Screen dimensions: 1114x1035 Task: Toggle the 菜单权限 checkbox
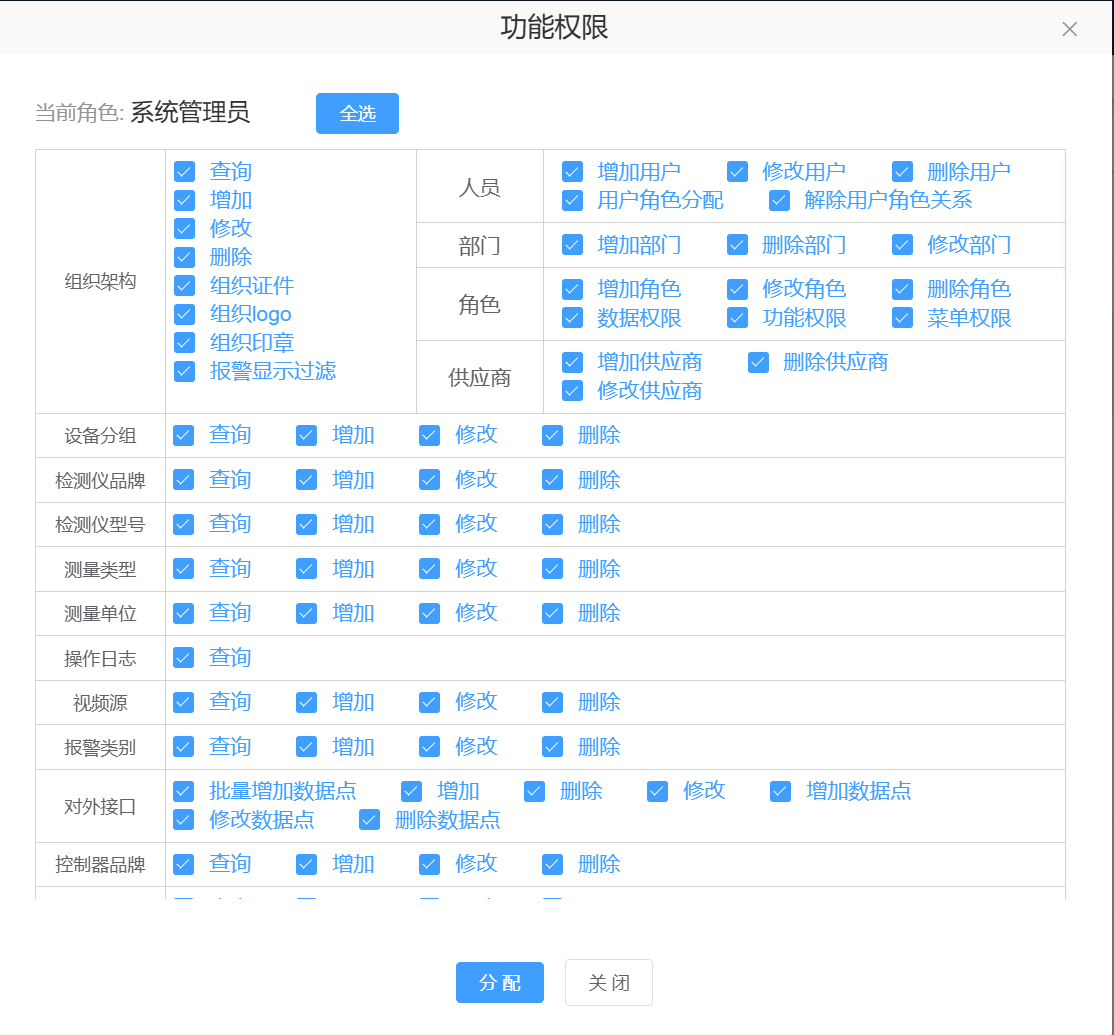click(902, 318)
